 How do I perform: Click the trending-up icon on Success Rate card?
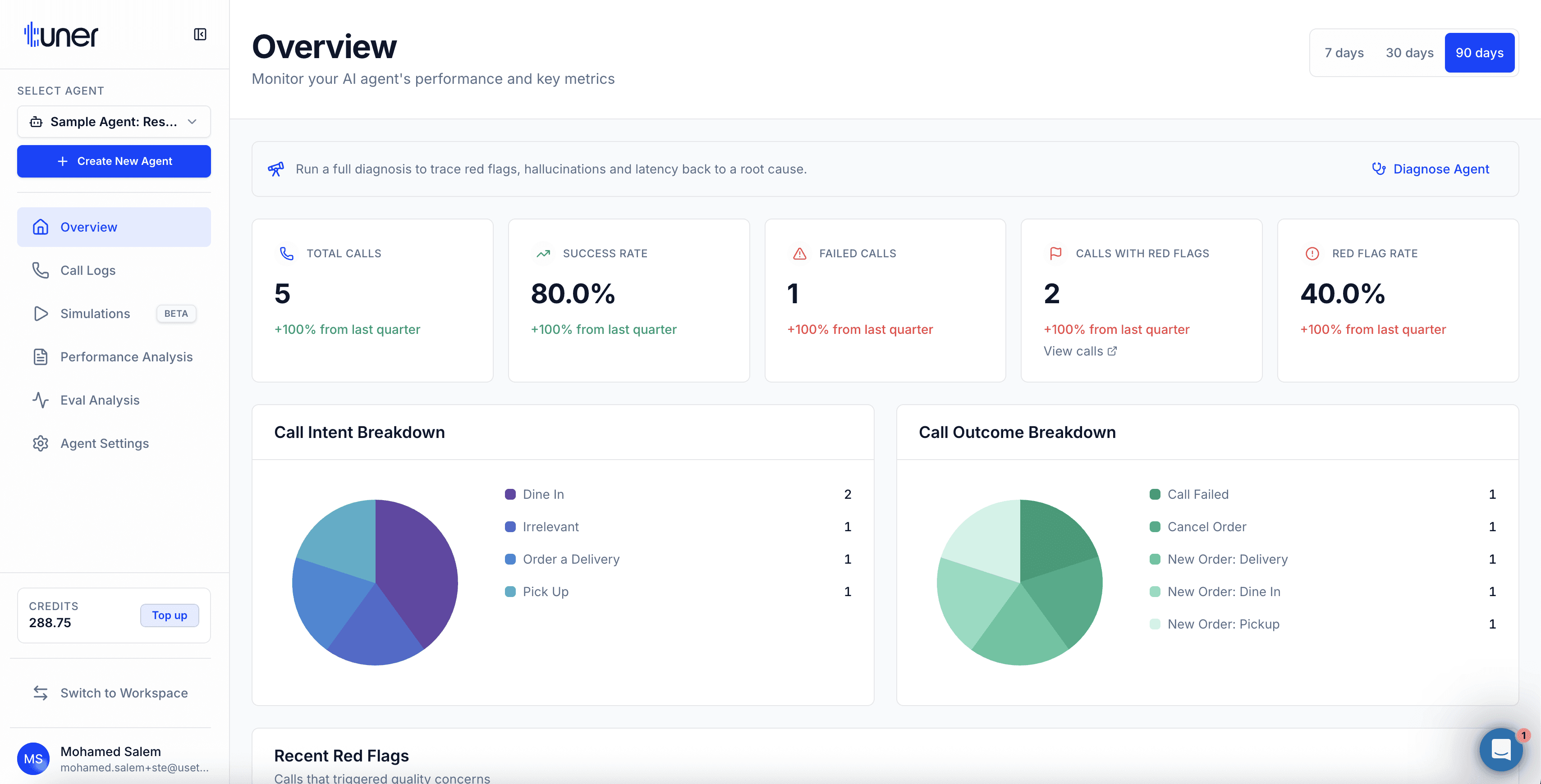click(x=543, y=254)
